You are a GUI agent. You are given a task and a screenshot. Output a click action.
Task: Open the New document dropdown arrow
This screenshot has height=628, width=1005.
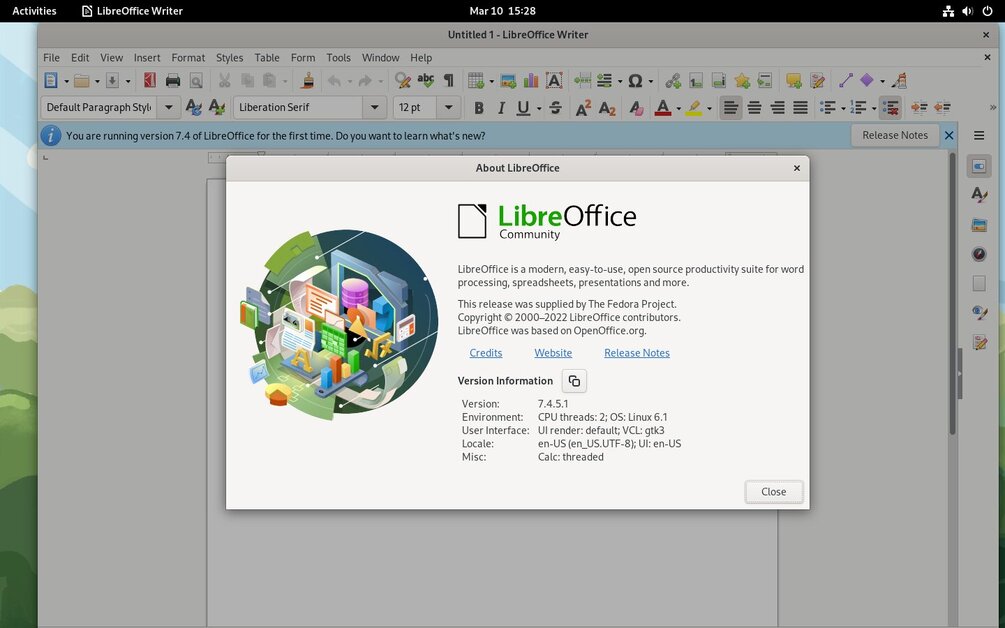[x=66, y=81]
